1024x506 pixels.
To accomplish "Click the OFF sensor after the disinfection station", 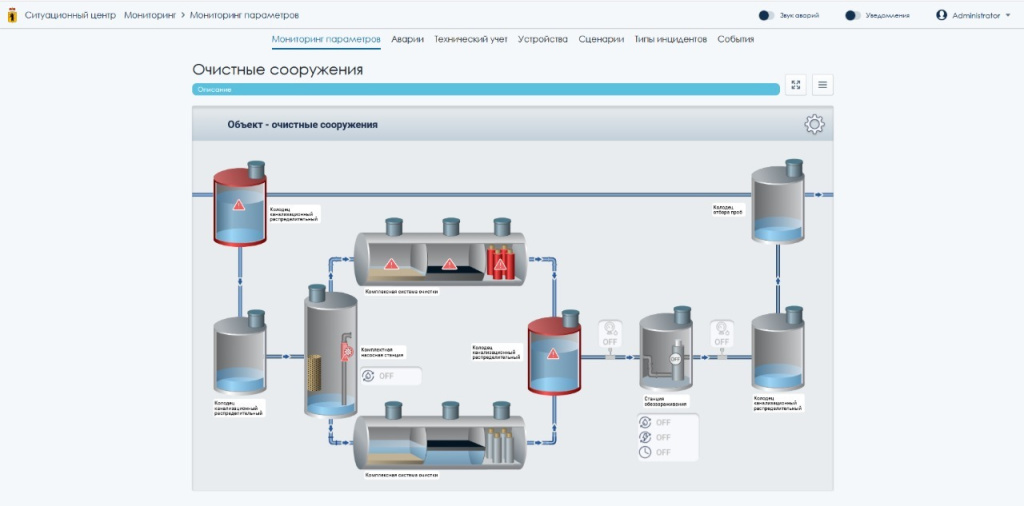I will coord(722,334).
